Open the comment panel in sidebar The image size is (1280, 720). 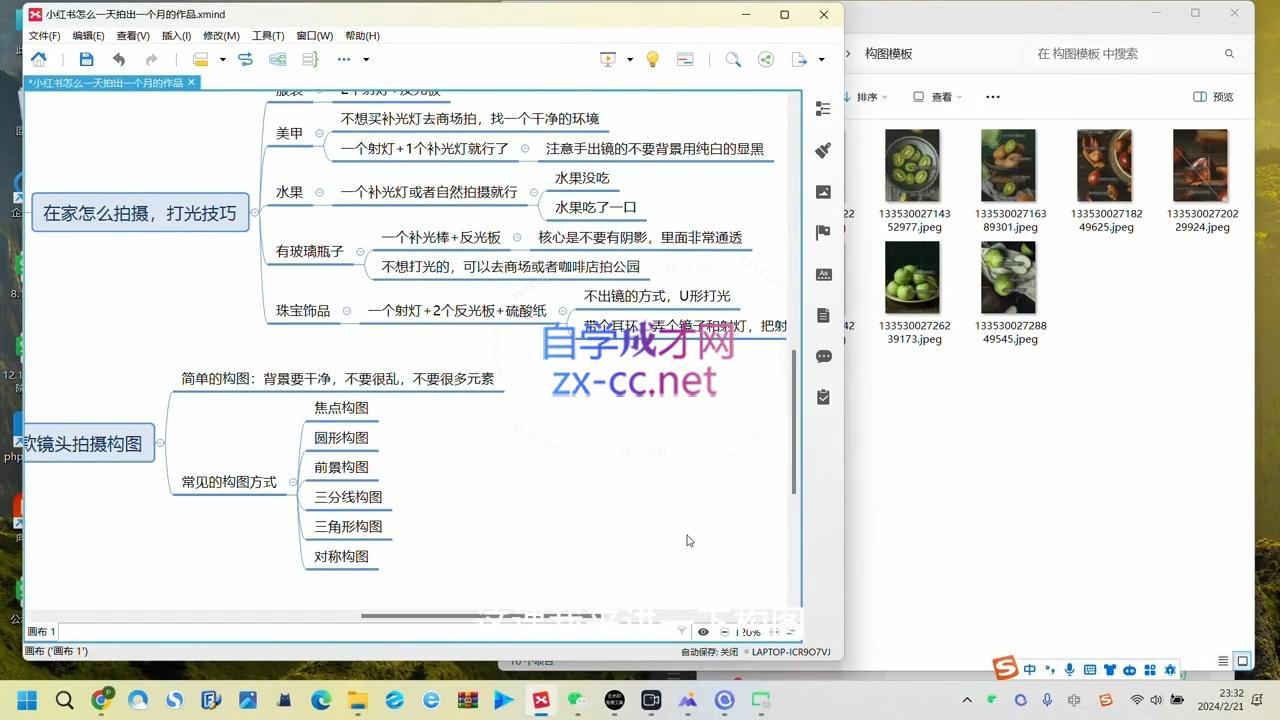(x=822, y=356)
